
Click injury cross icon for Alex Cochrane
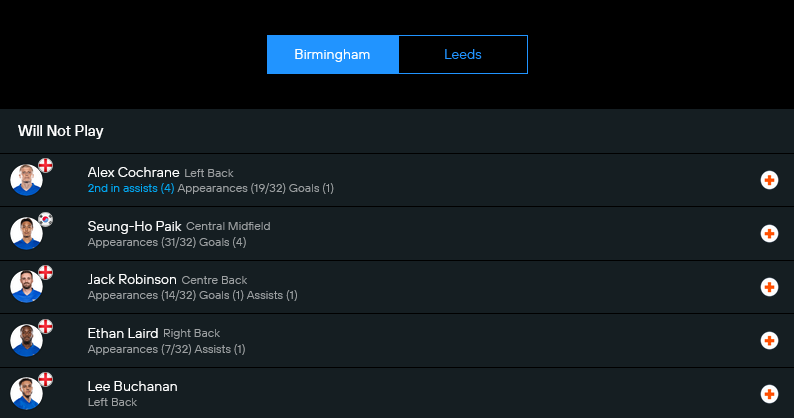tap(769, 180)
